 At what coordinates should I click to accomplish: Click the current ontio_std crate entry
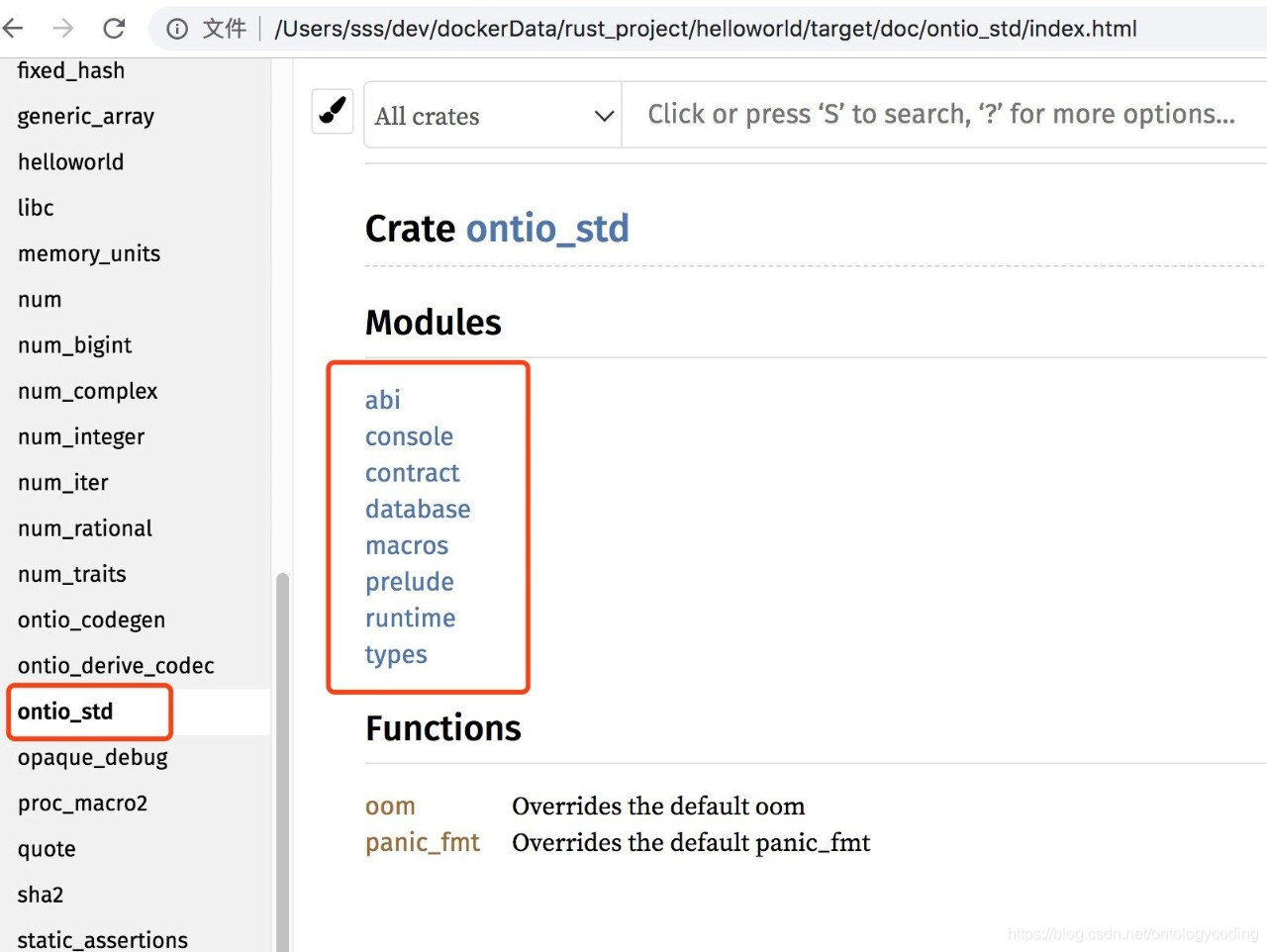tap(65, 712)
